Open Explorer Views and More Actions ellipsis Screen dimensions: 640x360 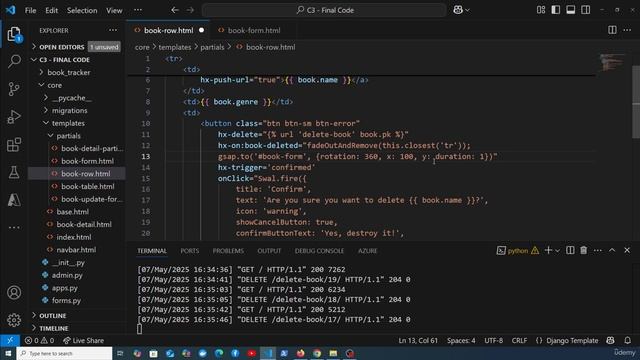pos(113,30)
